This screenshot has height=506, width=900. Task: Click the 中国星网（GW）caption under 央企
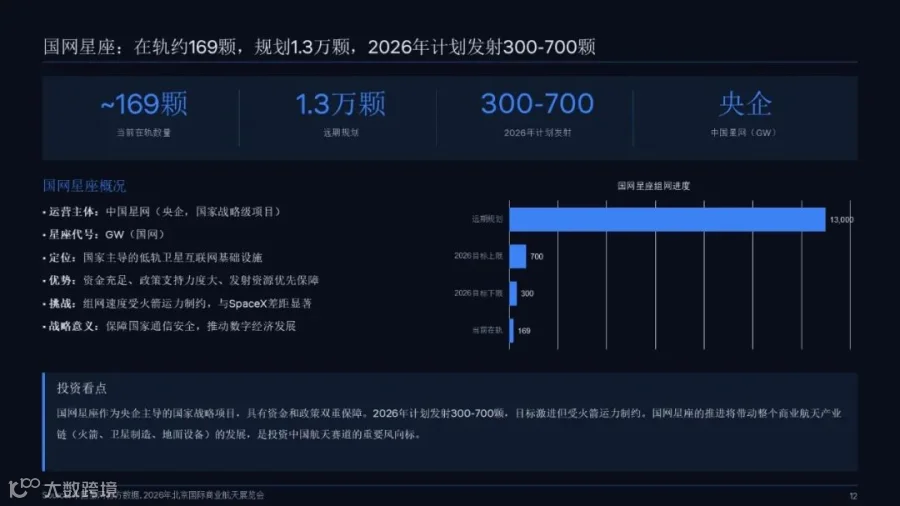(x=744, y=133)
